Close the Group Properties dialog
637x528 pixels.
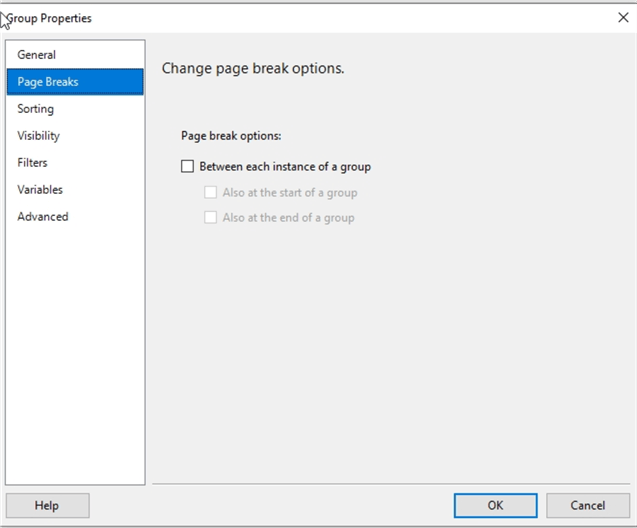[623, 17]
